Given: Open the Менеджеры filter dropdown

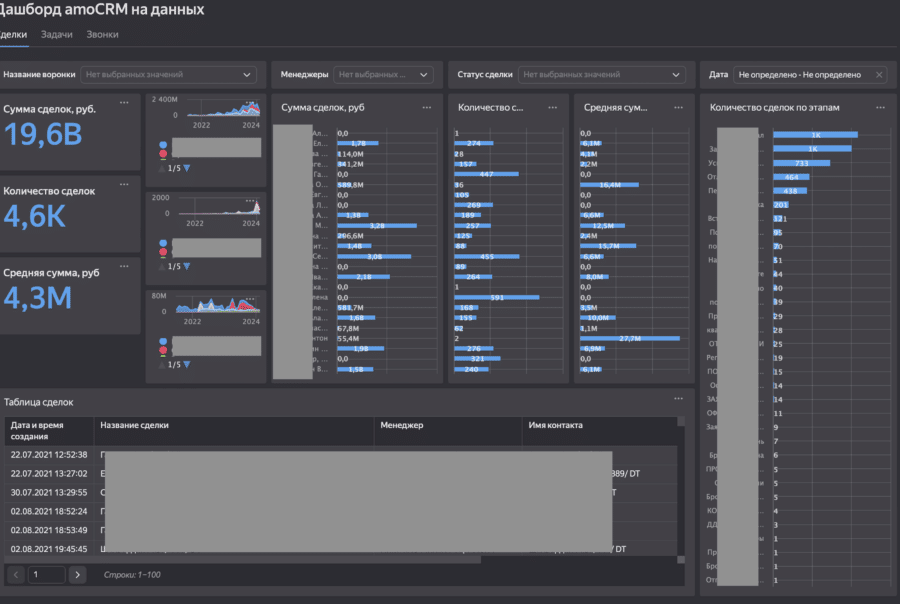Looking at the screenshot, I should [x=383, y=75].
